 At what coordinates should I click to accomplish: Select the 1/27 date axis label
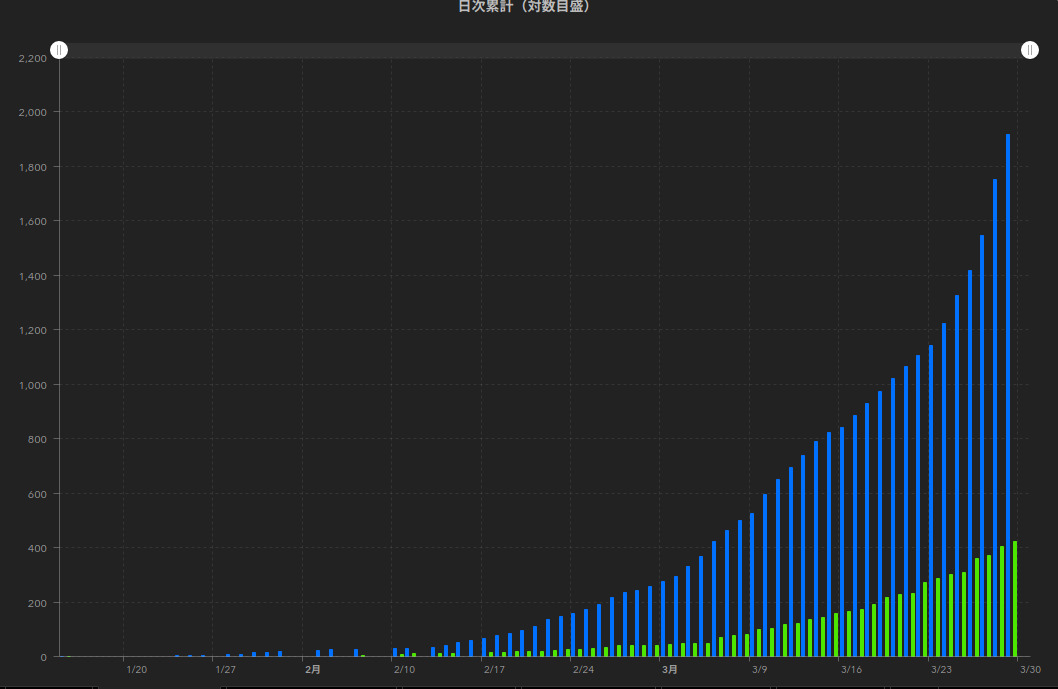(x=226, y=670)
